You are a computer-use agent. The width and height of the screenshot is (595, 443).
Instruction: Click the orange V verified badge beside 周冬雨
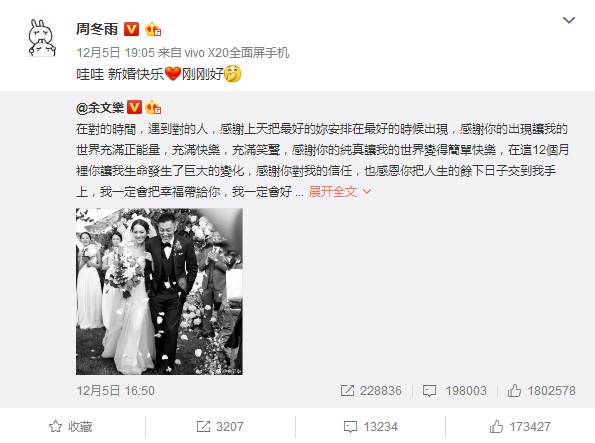pos(132,29)
